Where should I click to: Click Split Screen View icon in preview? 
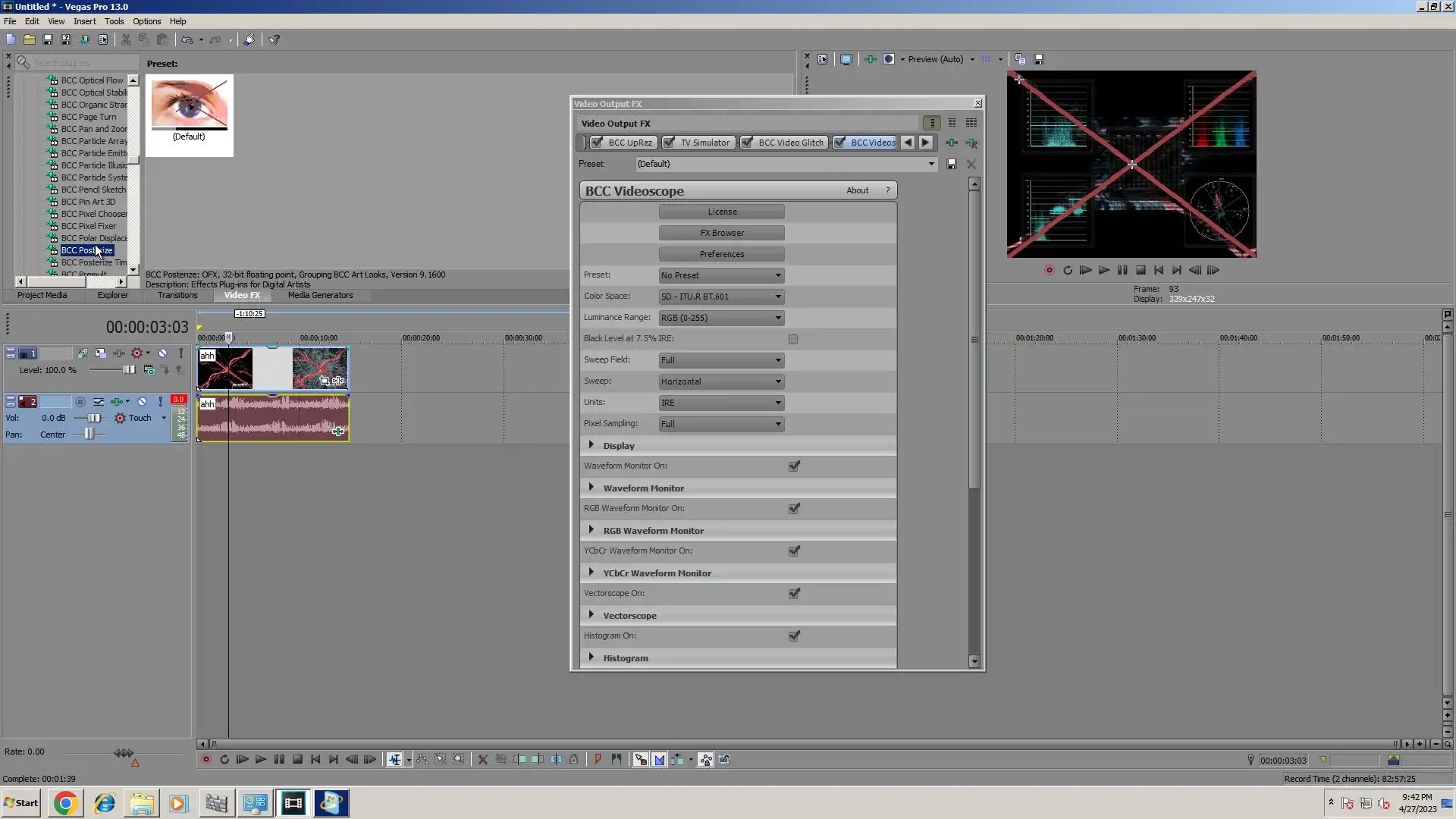click(889, 59)
